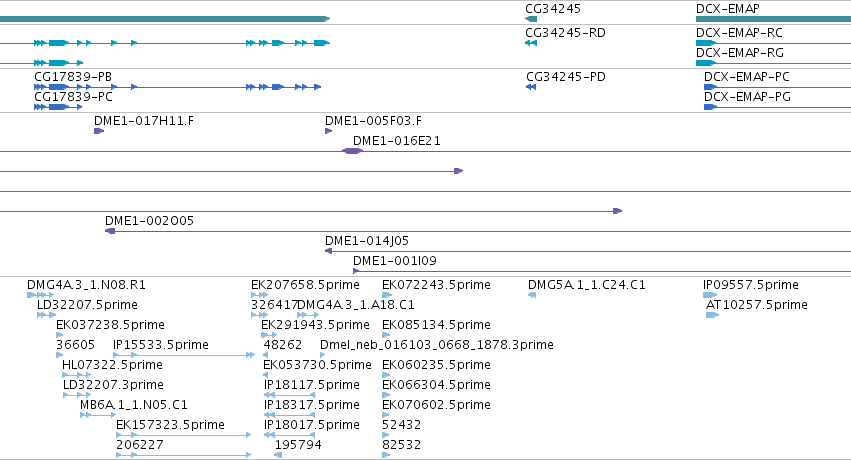The image size is (851, 460).
Task: Click the DCX-EMAP-PC protein label
Action: pyautogui.click(x=747, y=76)
